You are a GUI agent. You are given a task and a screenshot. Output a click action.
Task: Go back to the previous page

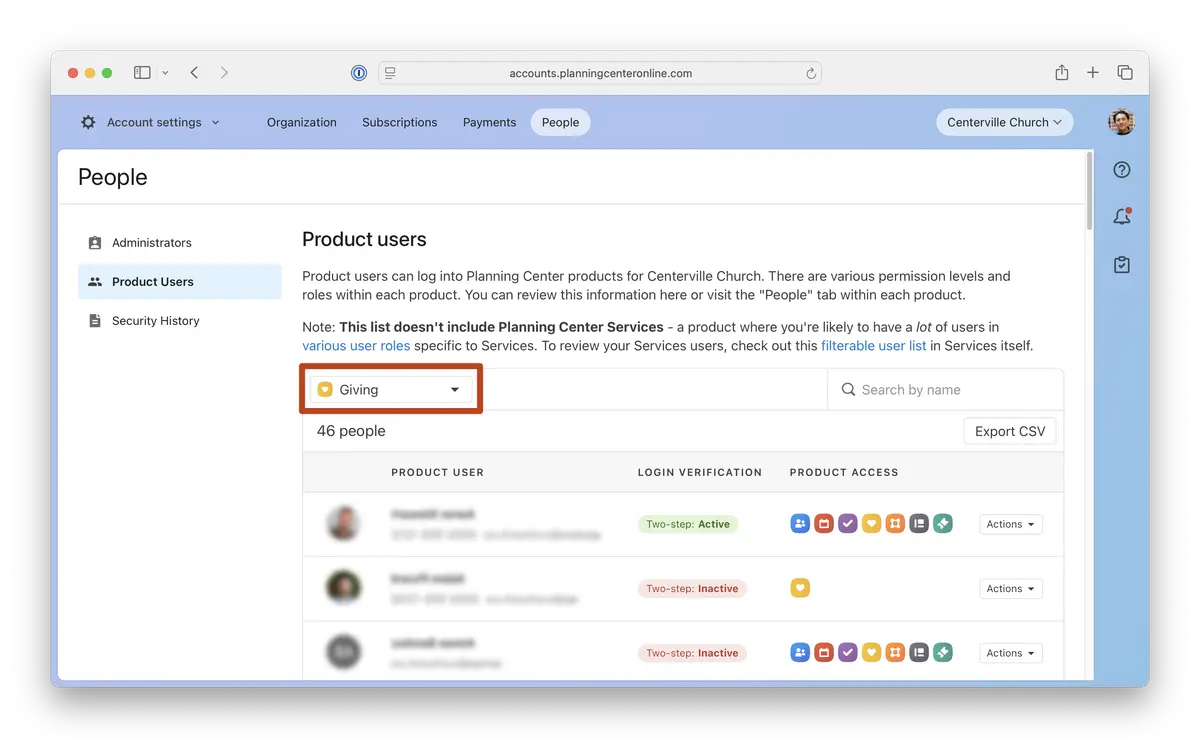tap(194, 73)
